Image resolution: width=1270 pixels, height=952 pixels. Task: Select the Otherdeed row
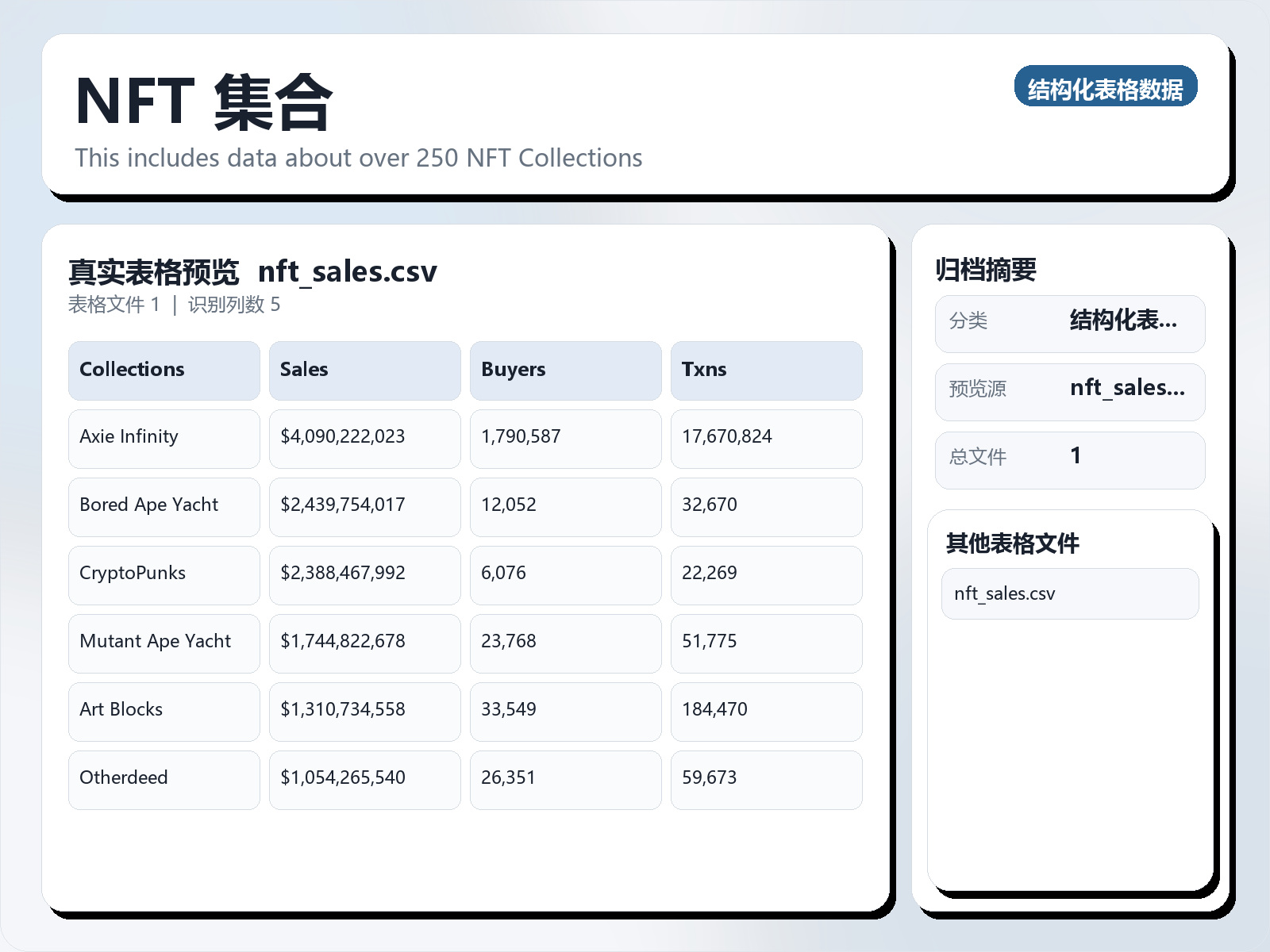coord(164,779)
